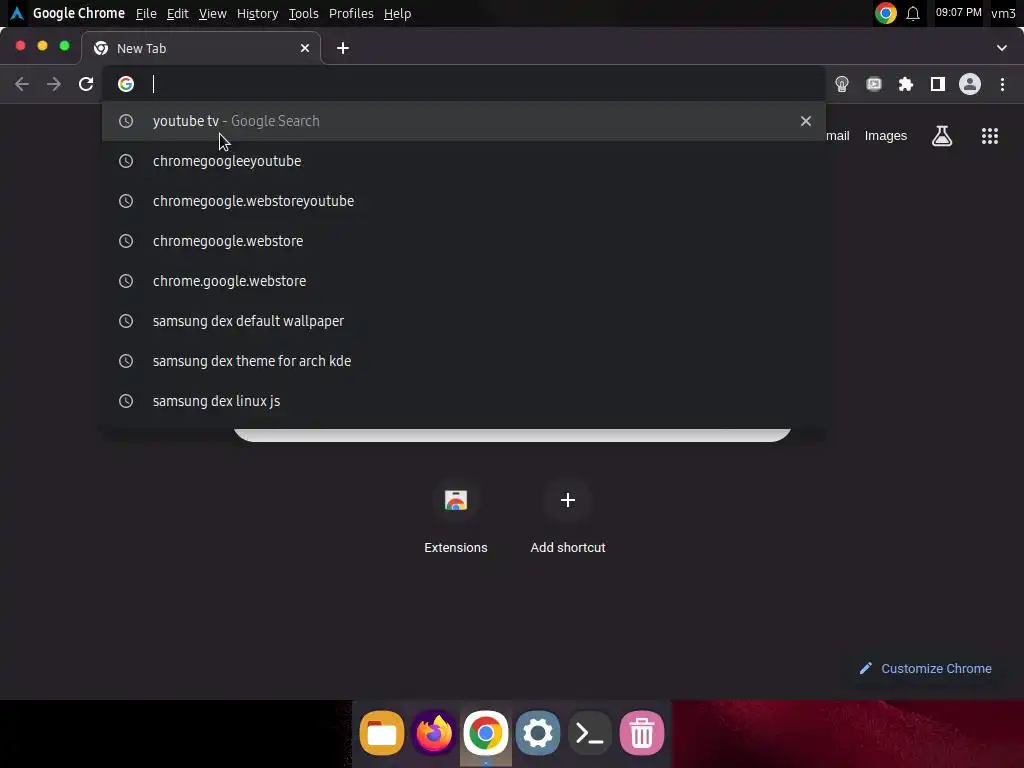
Task: Launch Files from the dock
Action: pyautogui.click(x=382, y=733)
